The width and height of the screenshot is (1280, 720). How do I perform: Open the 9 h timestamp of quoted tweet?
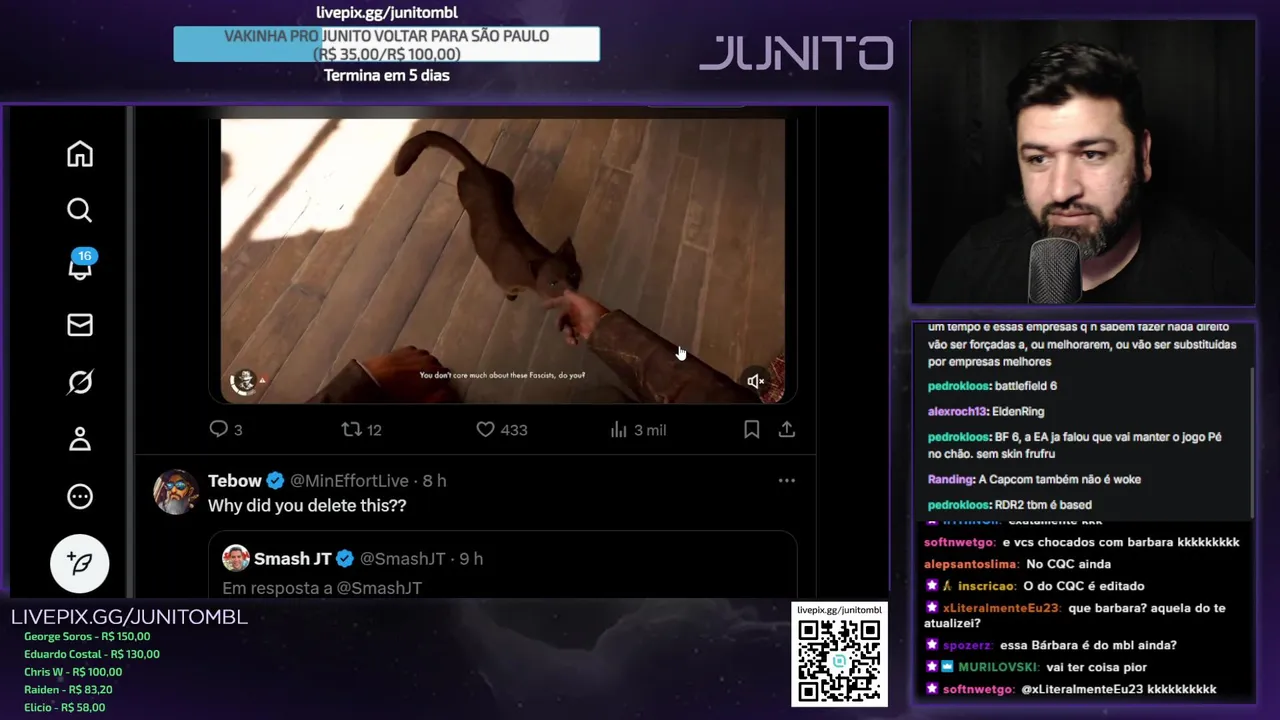471,559
